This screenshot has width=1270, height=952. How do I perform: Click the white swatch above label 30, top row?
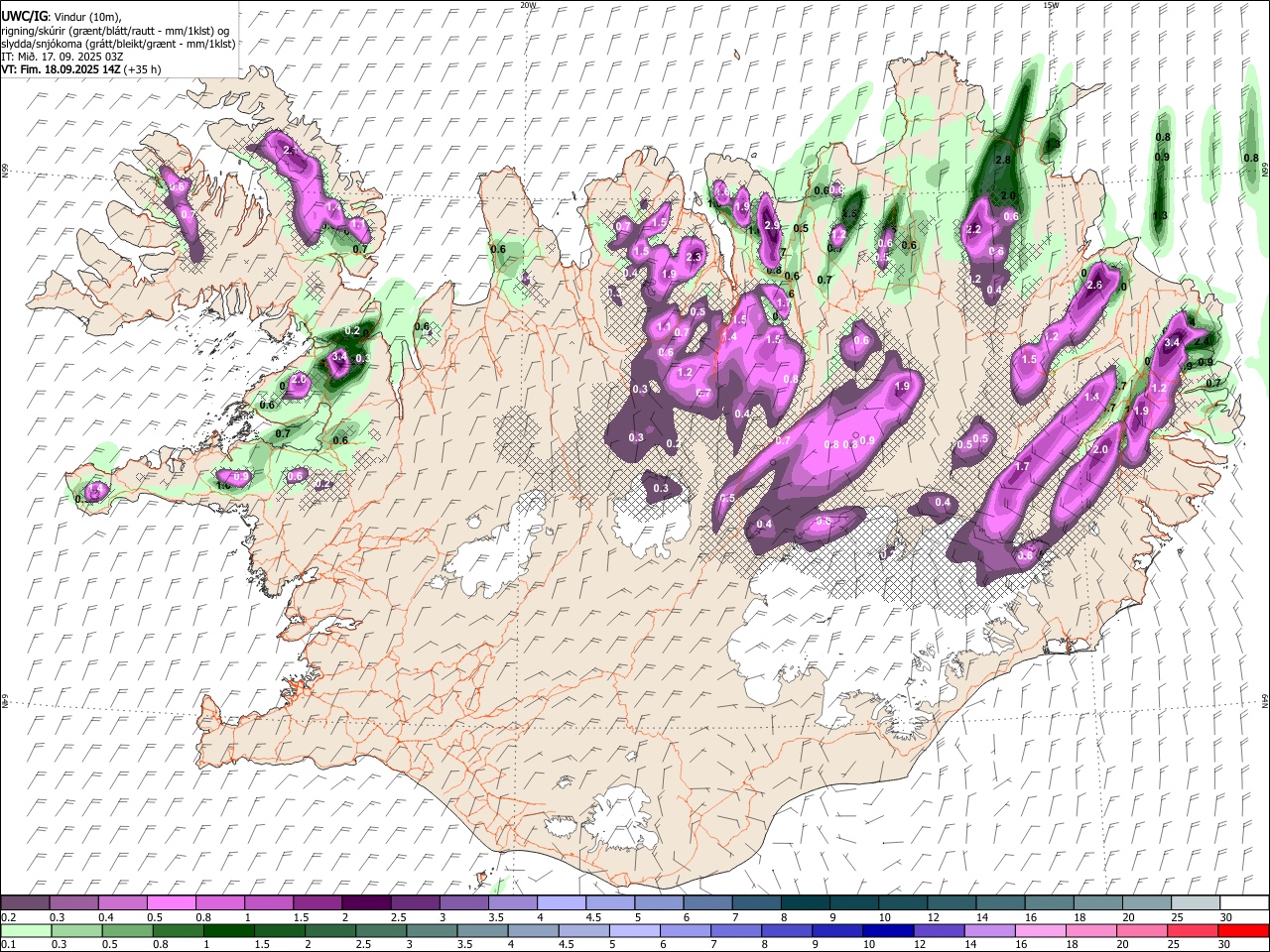click(x=1244, y=903)
